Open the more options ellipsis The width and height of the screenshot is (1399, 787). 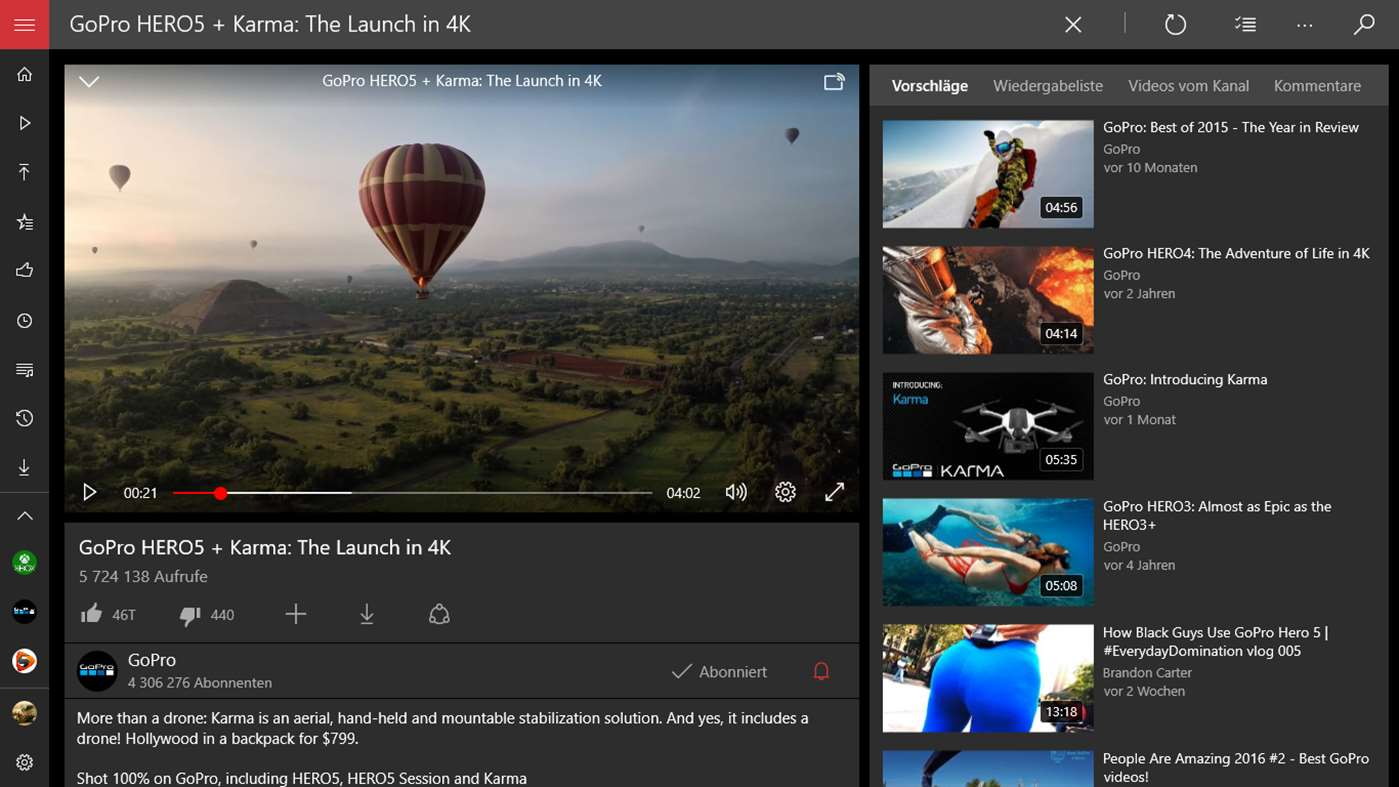pos(1304,24)
